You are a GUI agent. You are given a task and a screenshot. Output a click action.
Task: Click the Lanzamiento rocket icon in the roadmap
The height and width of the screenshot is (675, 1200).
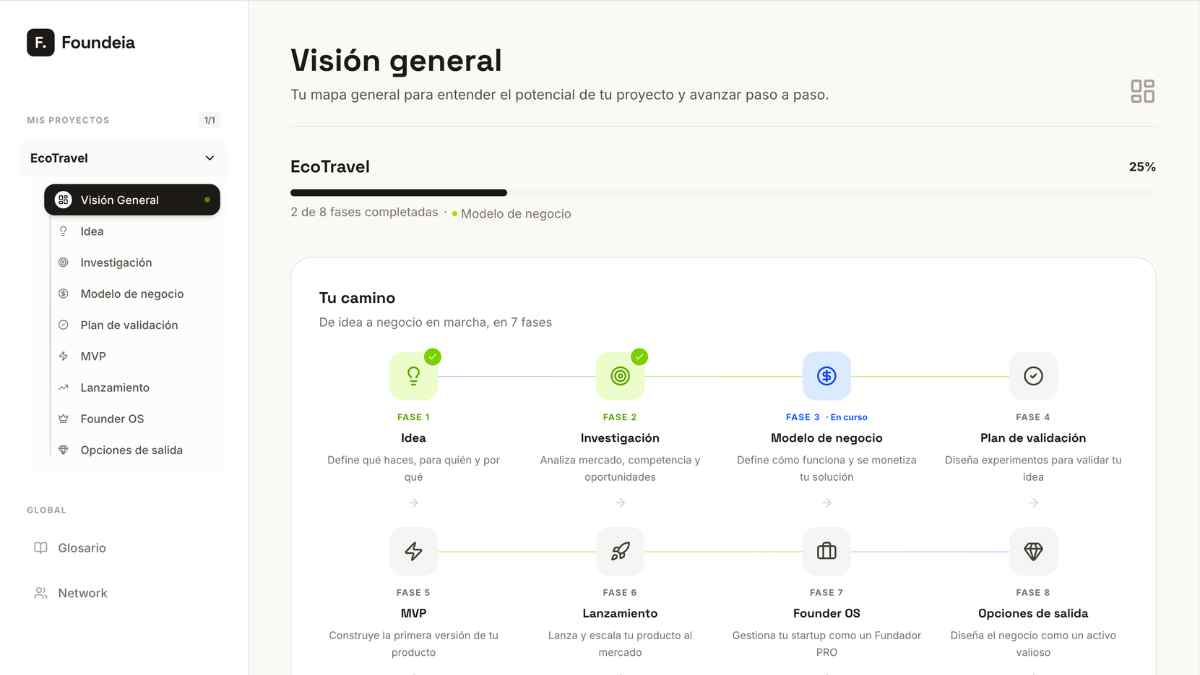(620, 551)
